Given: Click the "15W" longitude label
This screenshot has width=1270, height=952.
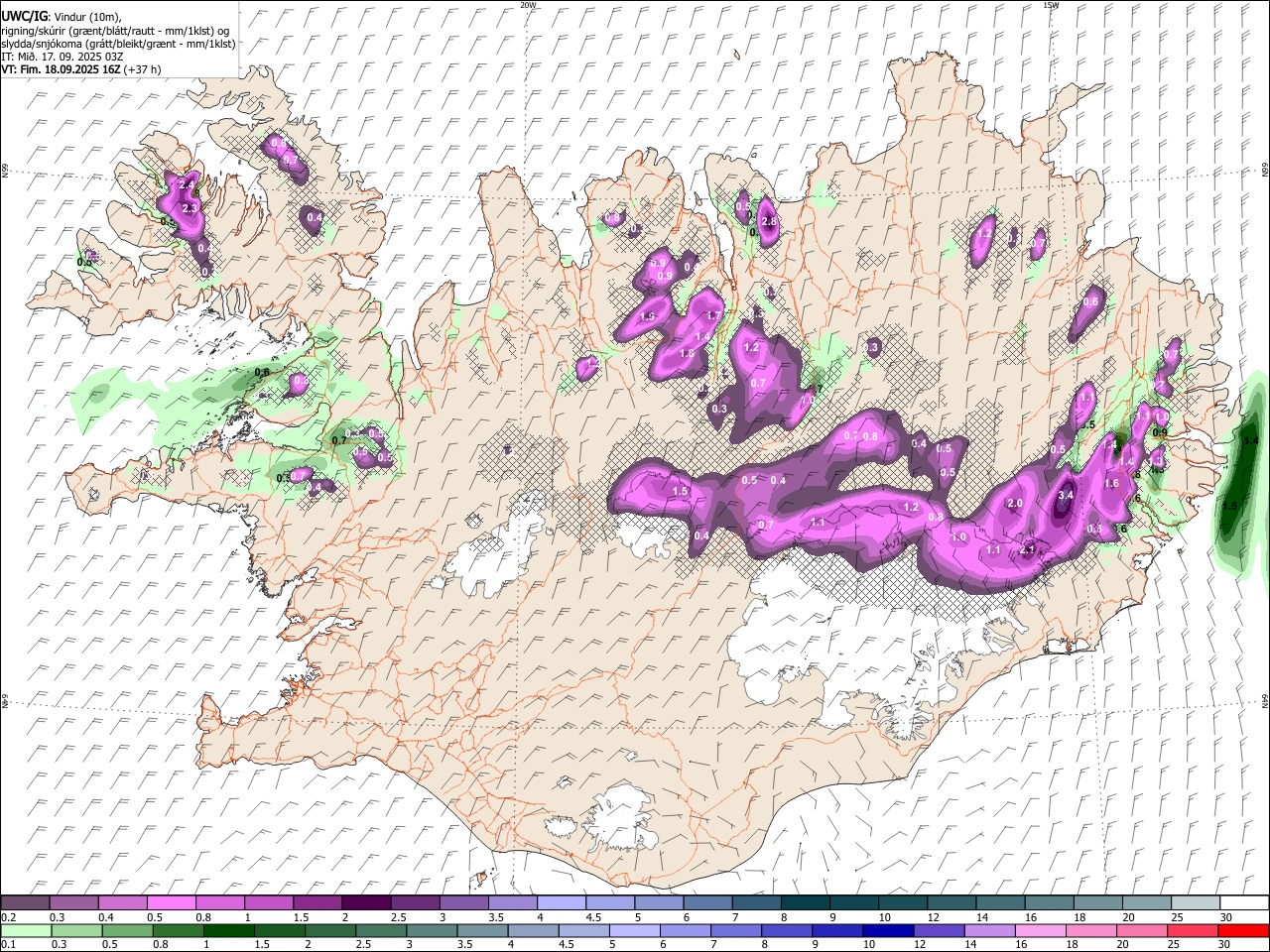Looking at the screenshot, I should click(x=1050, y=5).
